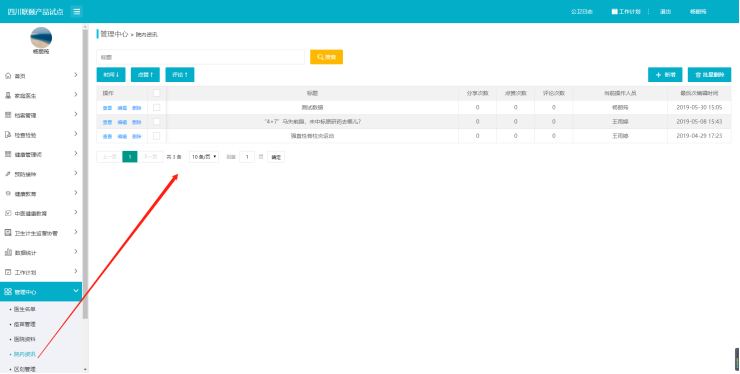Click the user avatar photo in the sidebar
The width and height of the screenshot is (740, 374).
41,37
